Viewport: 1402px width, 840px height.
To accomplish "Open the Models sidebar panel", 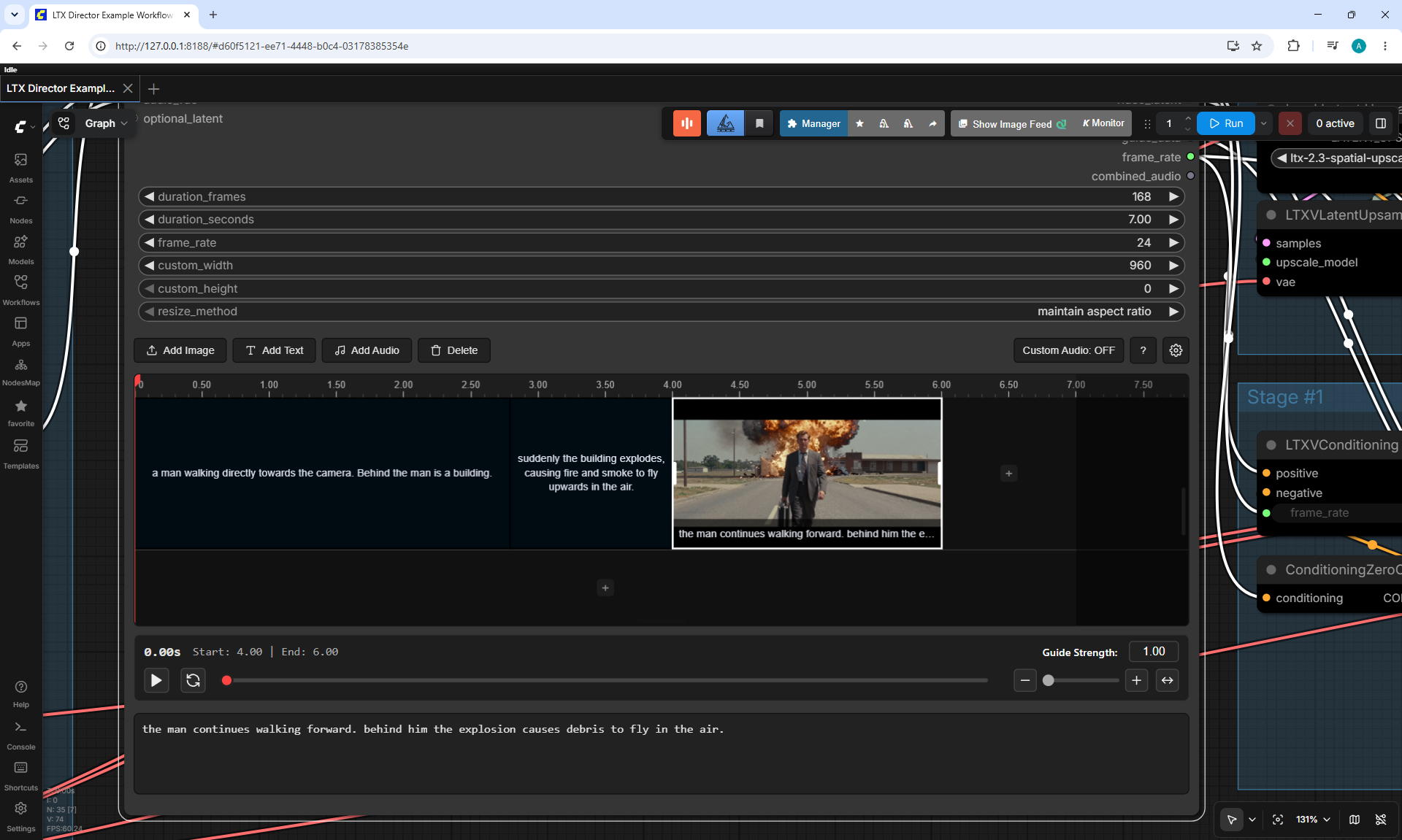I will click(x=21, y=249).
